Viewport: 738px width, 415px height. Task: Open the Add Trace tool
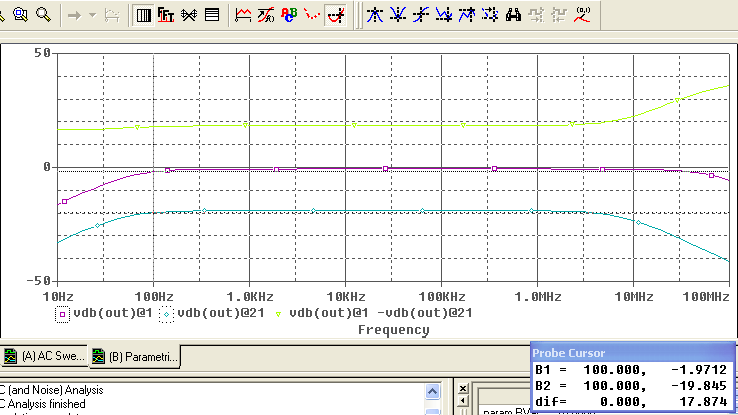pos(243,15)
